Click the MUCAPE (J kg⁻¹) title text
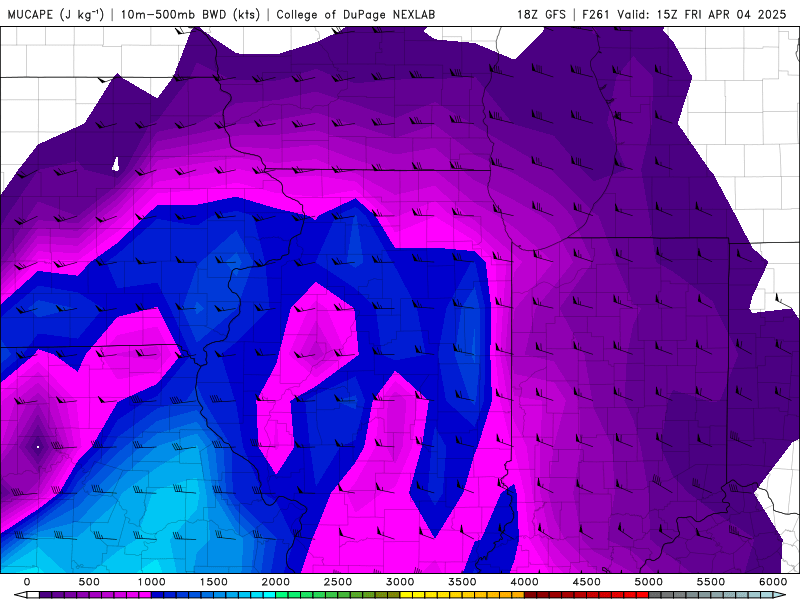Screen dimensions: 800x600 pyautogui.click(x=56, y=14)
